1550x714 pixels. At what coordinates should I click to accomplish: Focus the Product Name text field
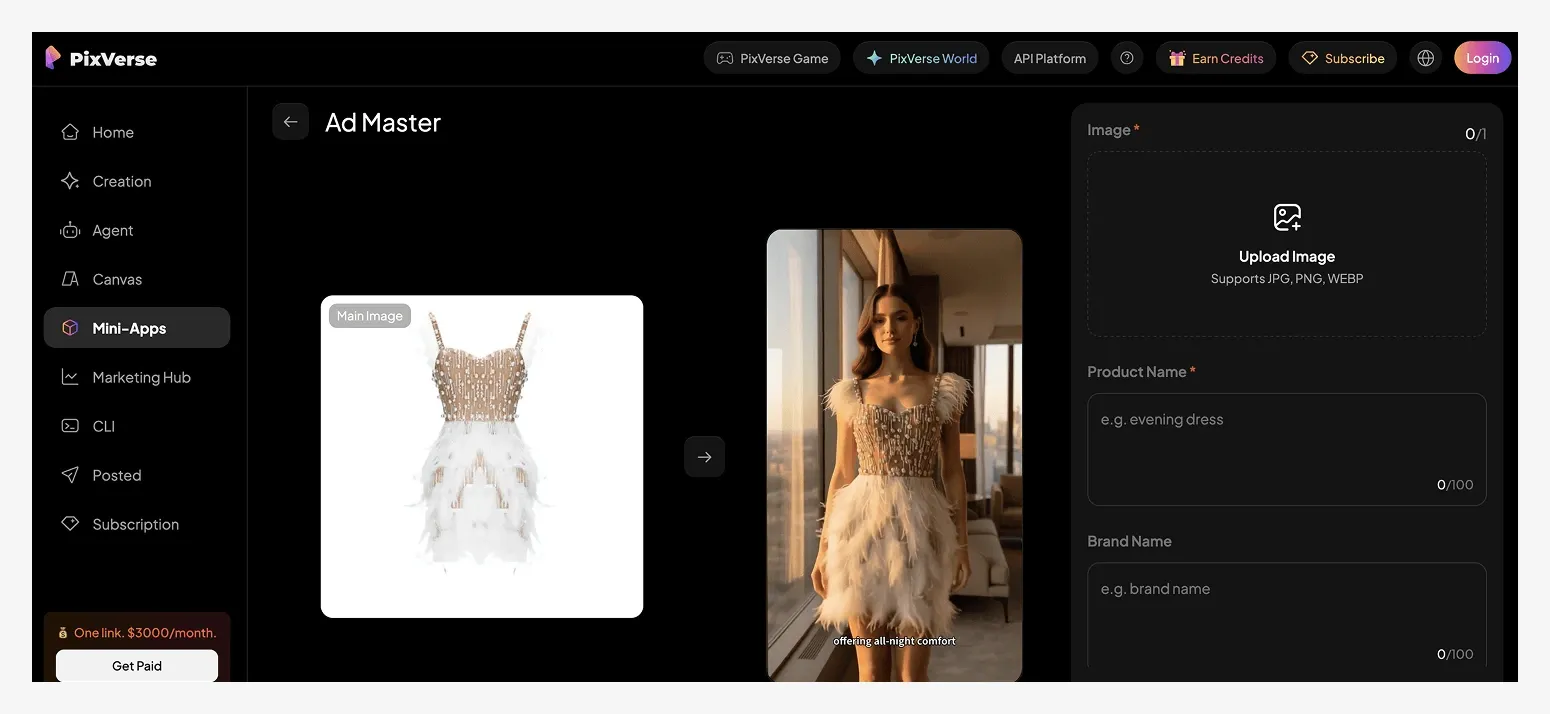pos(1287,449)
